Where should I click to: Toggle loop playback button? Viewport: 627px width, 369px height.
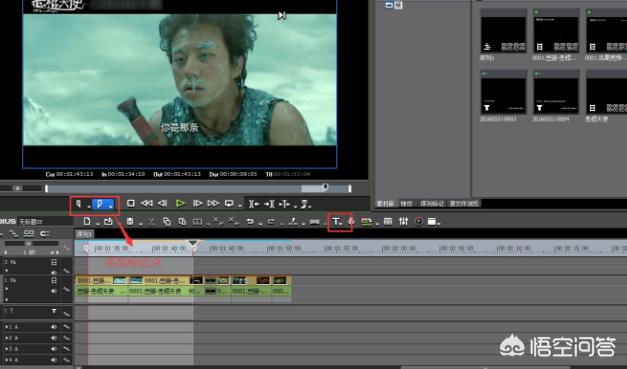(229, 203)
